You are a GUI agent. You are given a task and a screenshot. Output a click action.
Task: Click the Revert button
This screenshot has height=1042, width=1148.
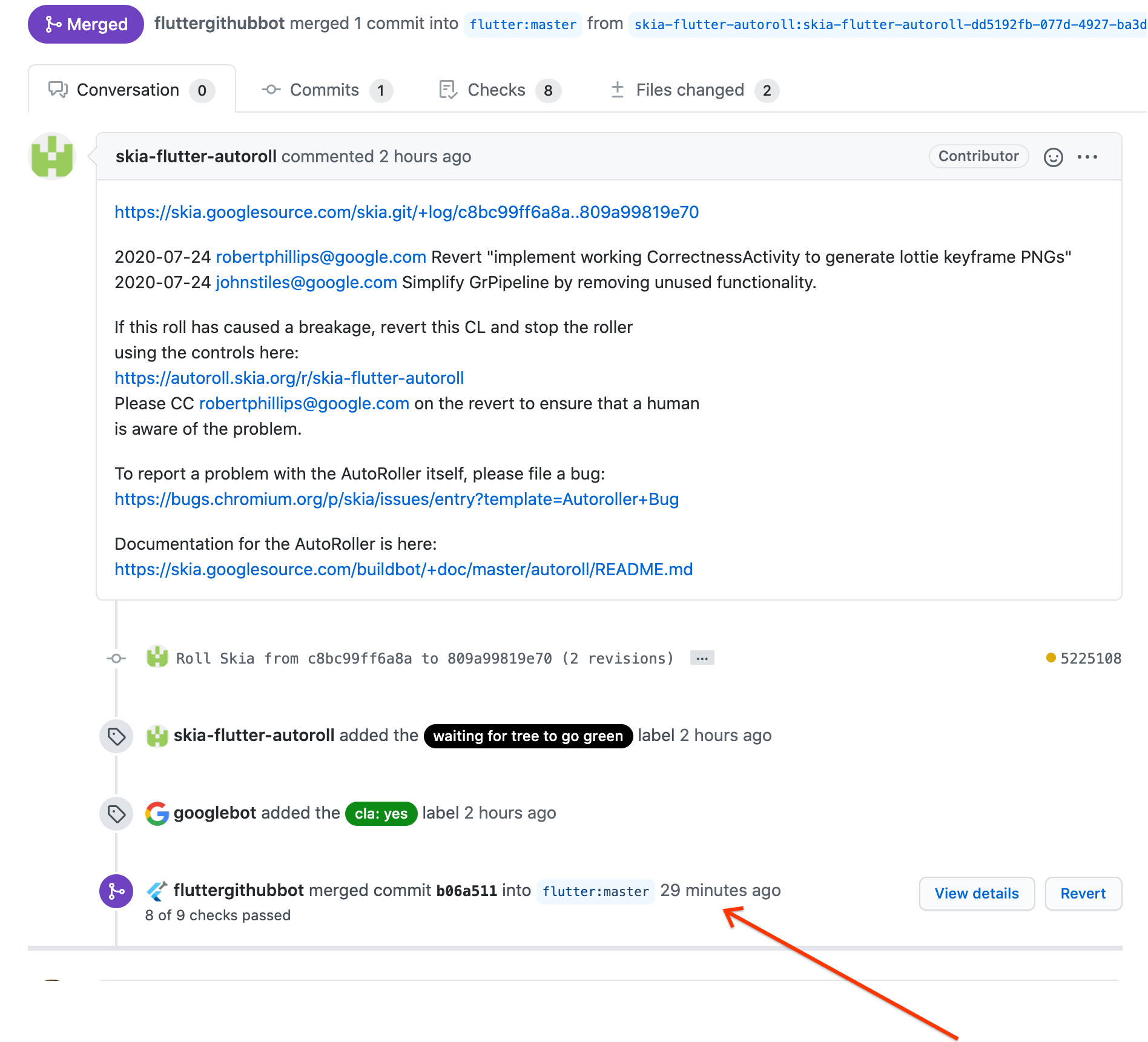[x=1083, y=893]
